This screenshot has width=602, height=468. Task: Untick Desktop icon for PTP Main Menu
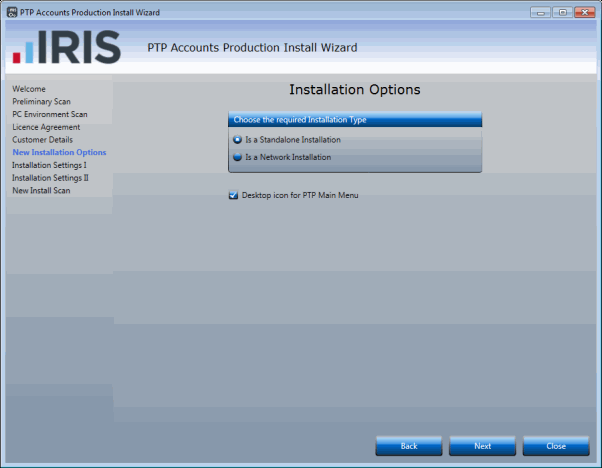[x=233, y=195]
